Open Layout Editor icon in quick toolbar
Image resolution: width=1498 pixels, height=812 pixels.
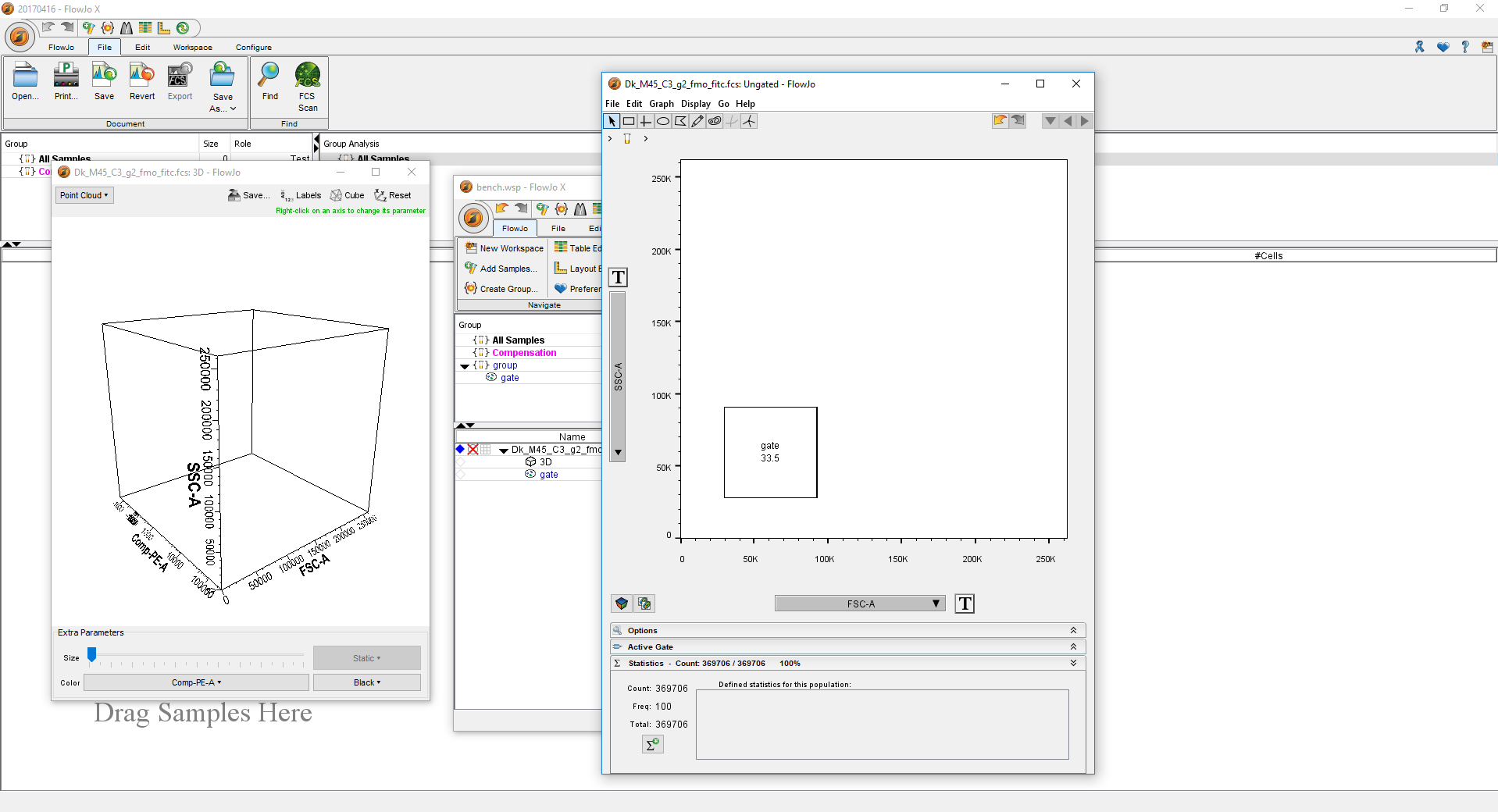(164, 28)
